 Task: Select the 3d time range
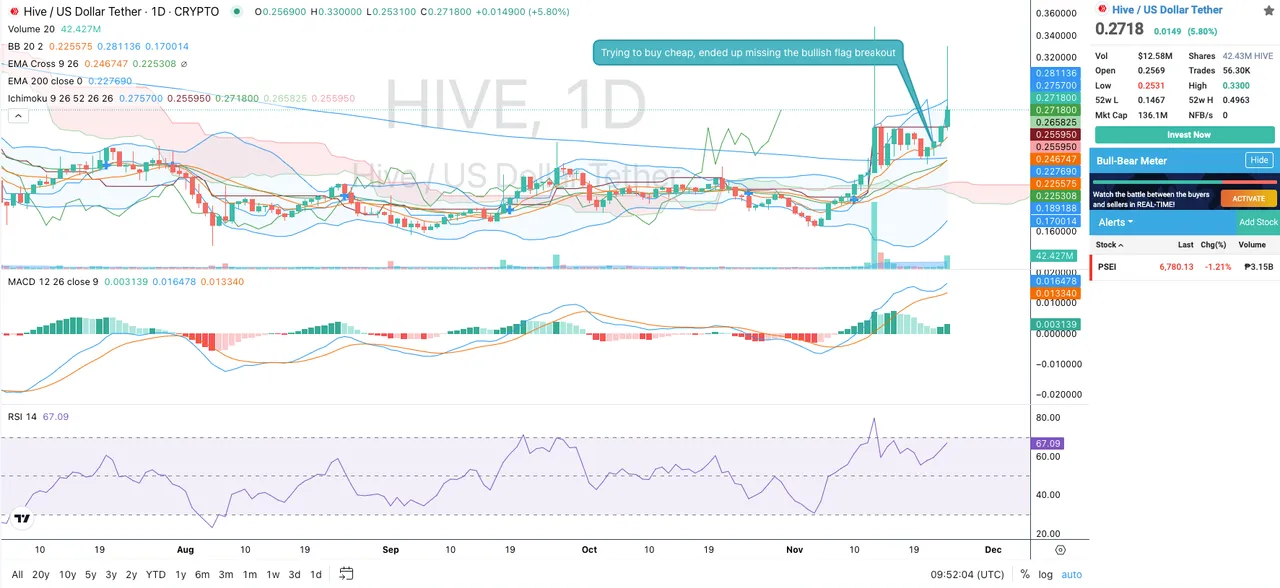(x=295, y=574)
